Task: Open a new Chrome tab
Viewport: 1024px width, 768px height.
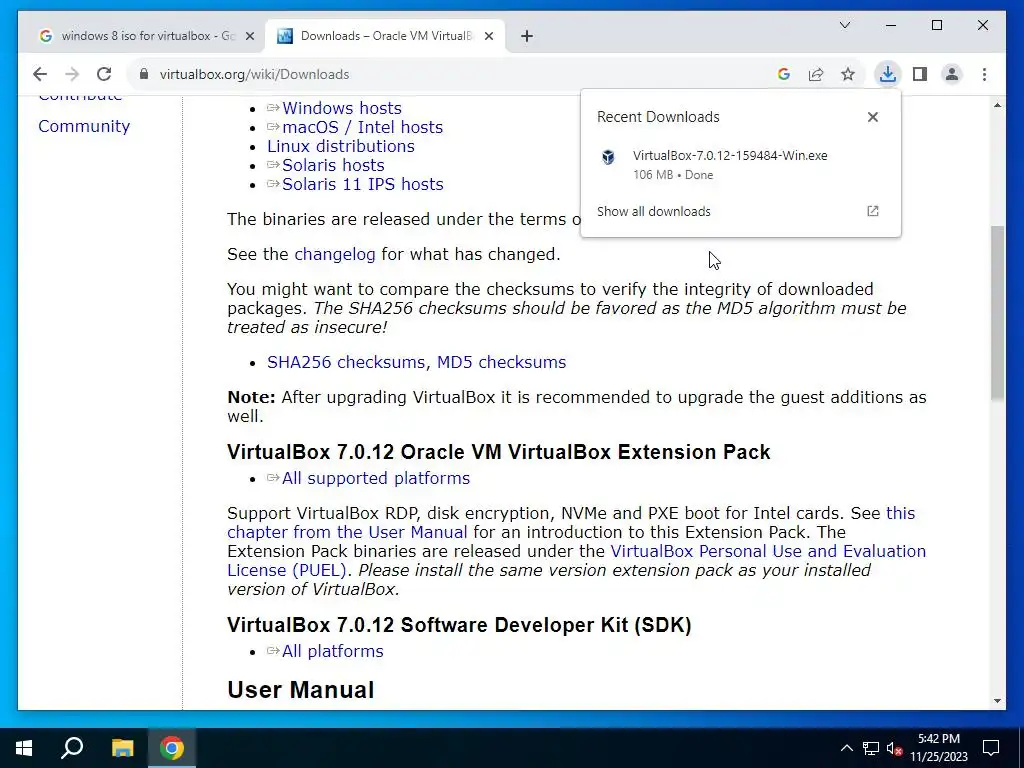Action: point(527,36)
